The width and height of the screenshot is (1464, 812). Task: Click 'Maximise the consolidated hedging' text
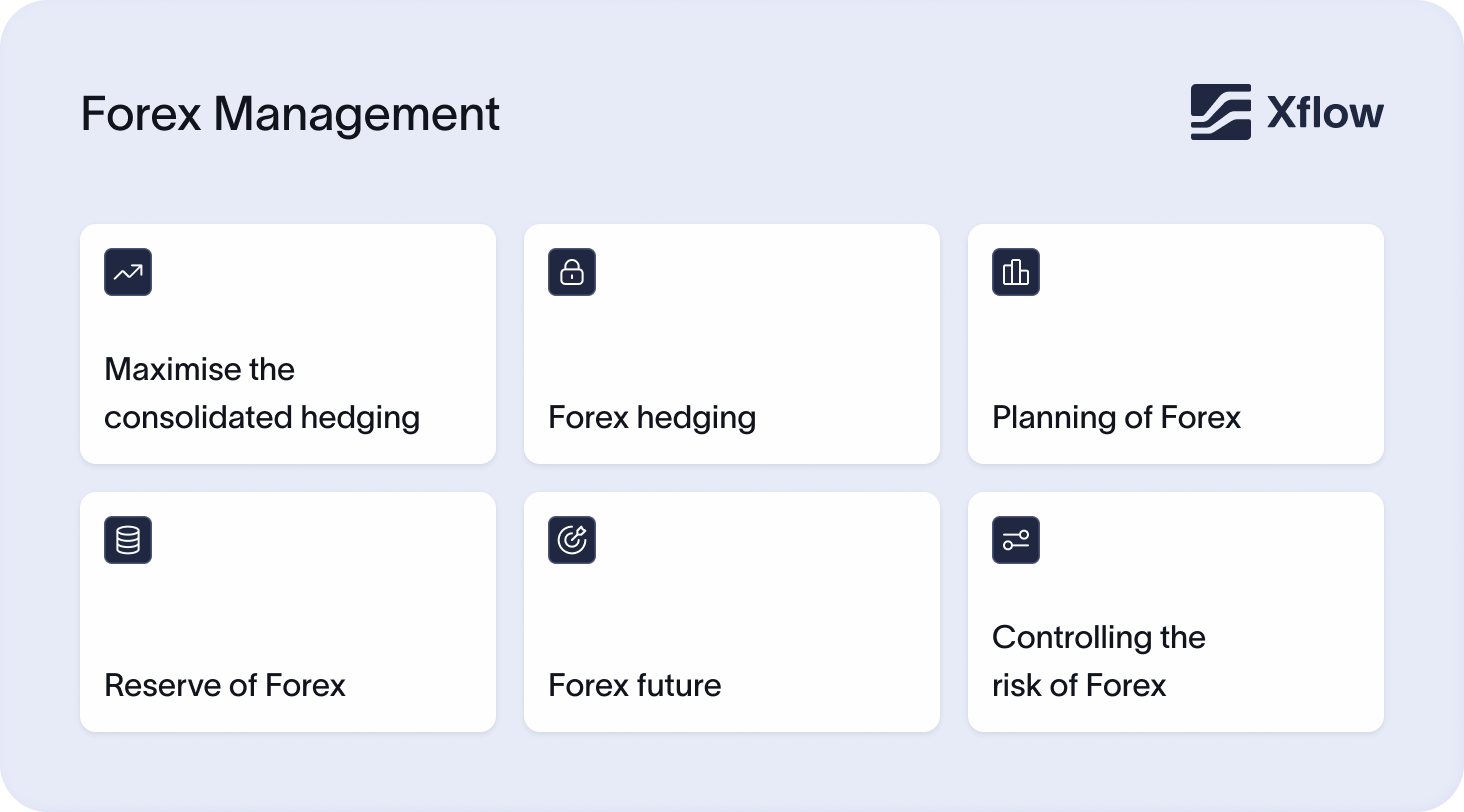pos(262,393)
